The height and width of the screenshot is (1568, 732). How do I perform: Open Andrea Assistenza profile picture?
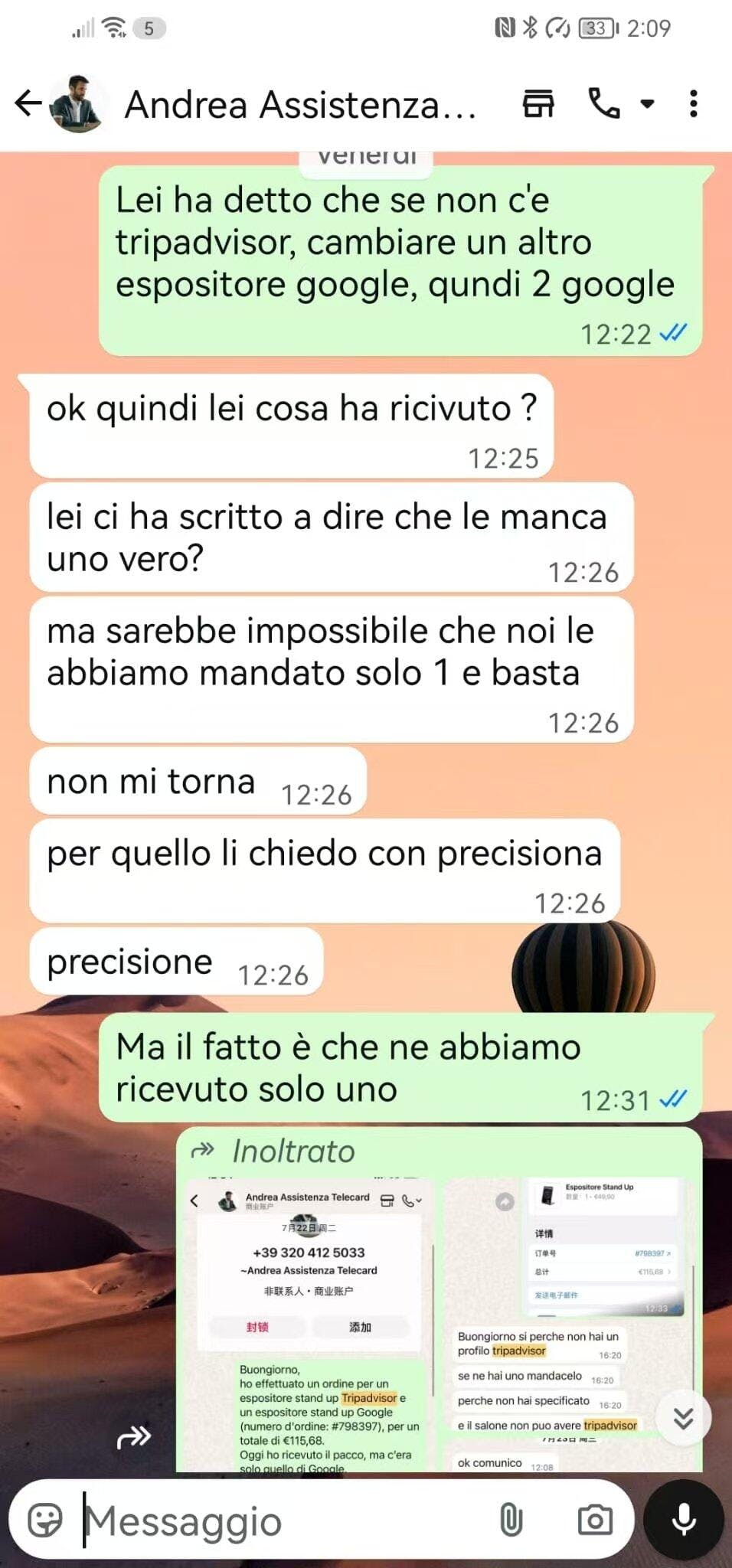click(x=77, y=103)
